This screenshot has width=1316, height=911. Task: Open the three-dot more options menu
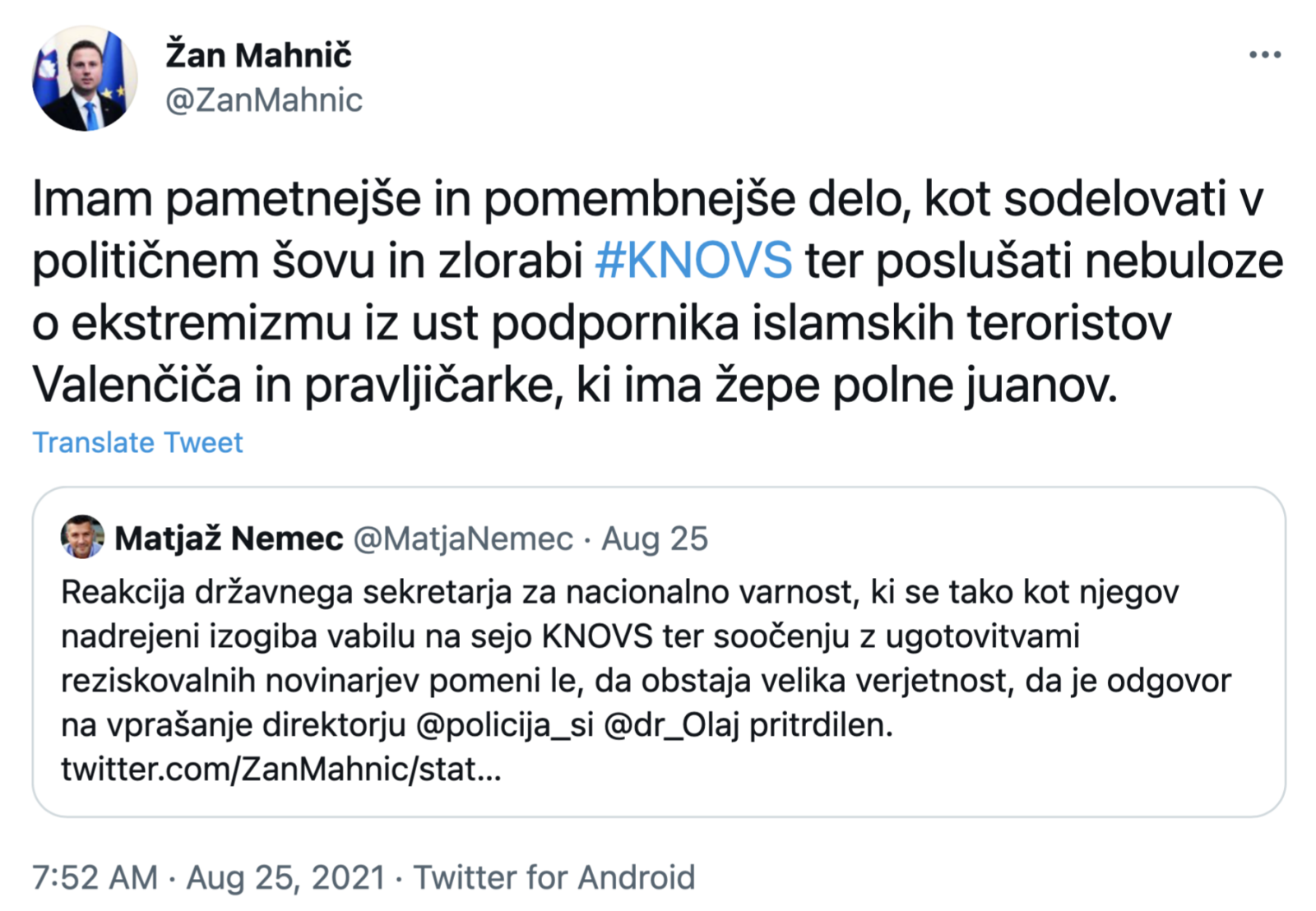[1264, 55]
